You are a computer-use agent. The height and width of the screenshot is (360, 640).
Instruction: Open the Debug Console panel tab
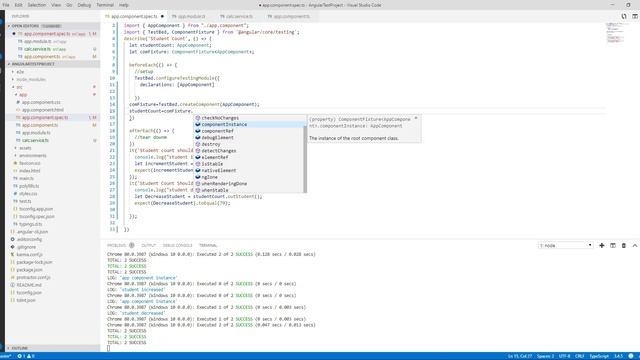178,245
